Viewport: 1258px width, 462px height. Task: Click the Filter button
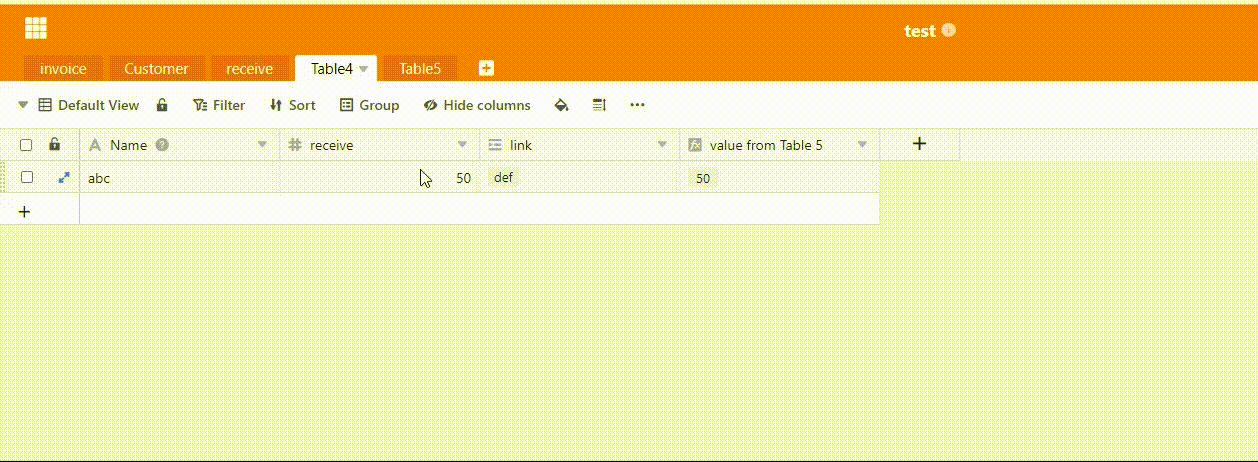[219, 105]
